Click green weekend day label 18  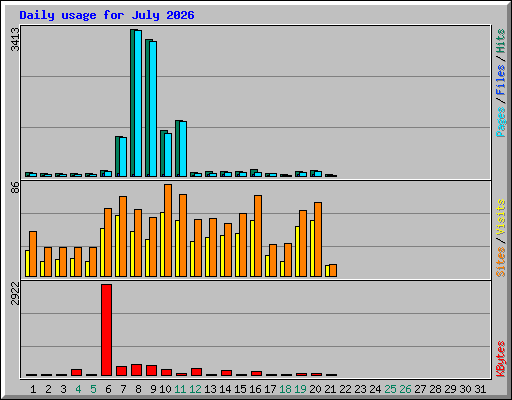(x=285, y=389)
